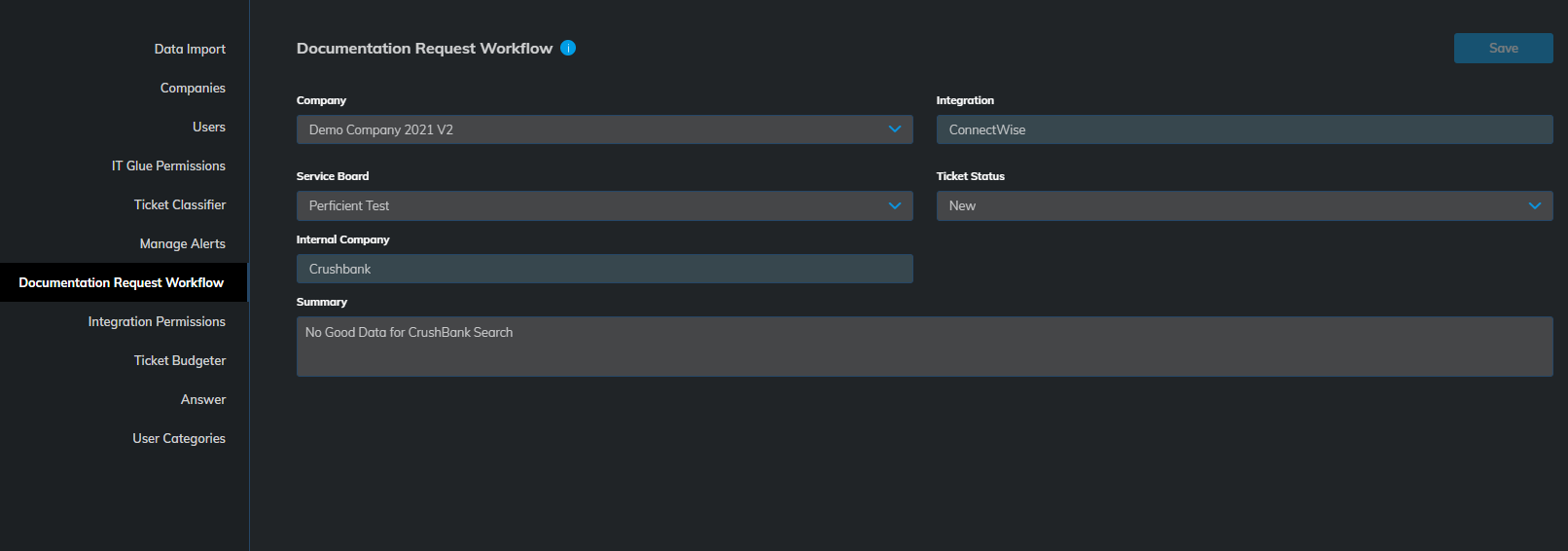Select Documentation Request Workflow sidebar item
This screenshot has height=551, width=1568.
[124, 282]
